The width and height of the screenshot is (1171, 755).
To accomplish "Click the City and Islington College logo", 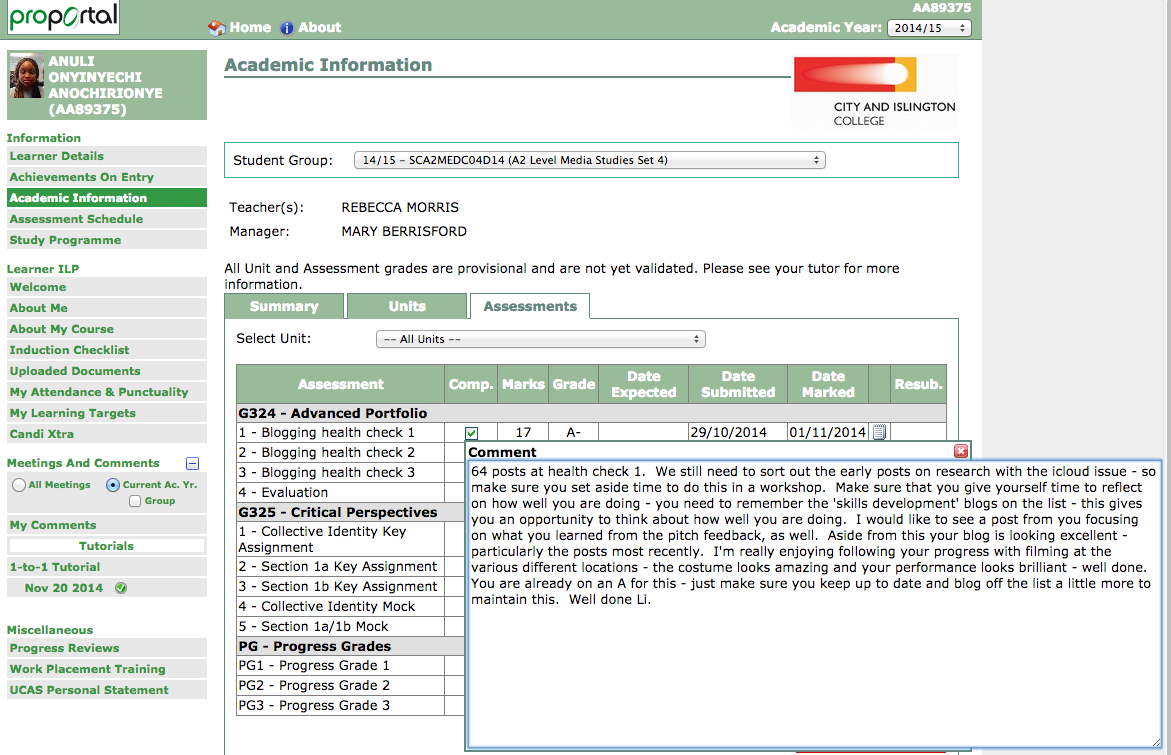I will click(875, 92).
